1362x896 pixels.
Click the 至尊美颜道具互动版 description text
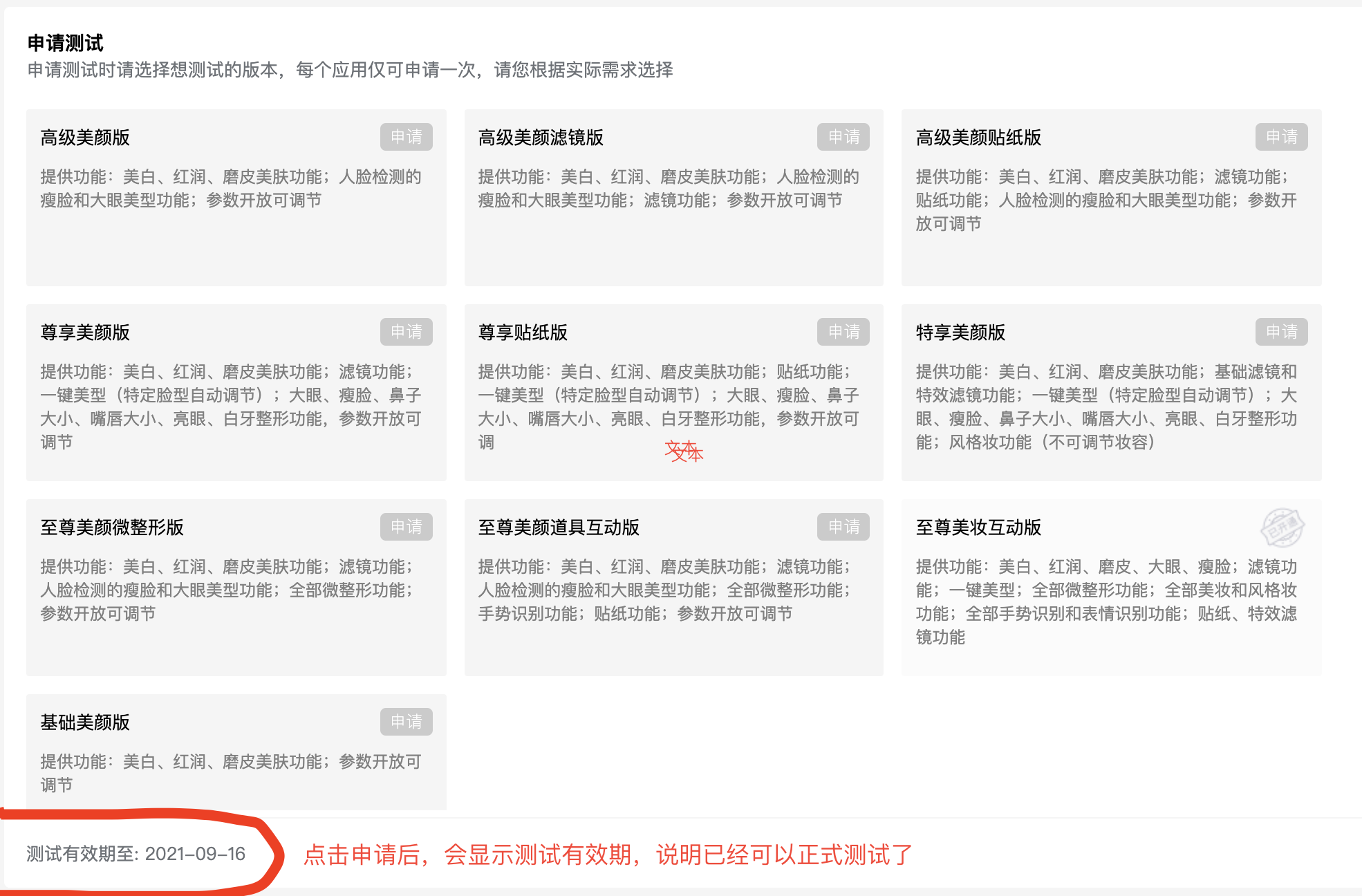click(x=664, y=590)
